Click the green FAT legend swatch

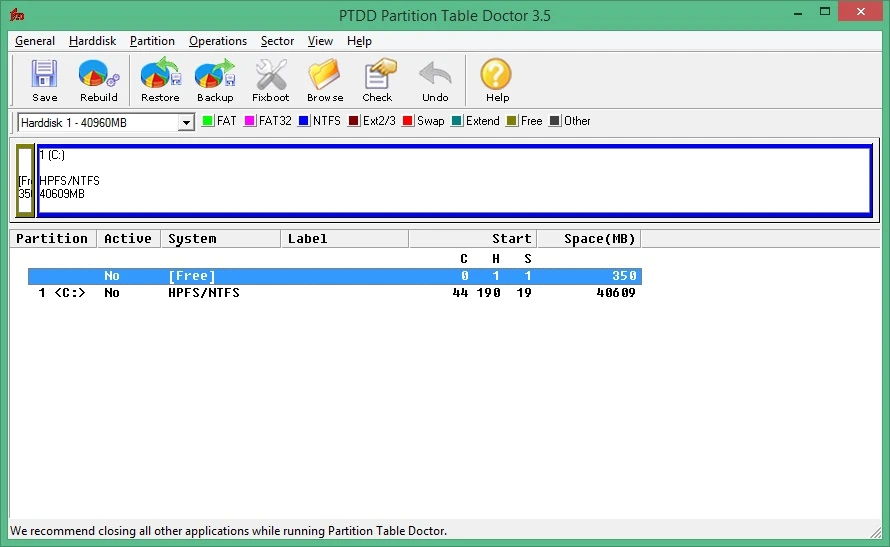pyautogui.click(x=208, y=121)
